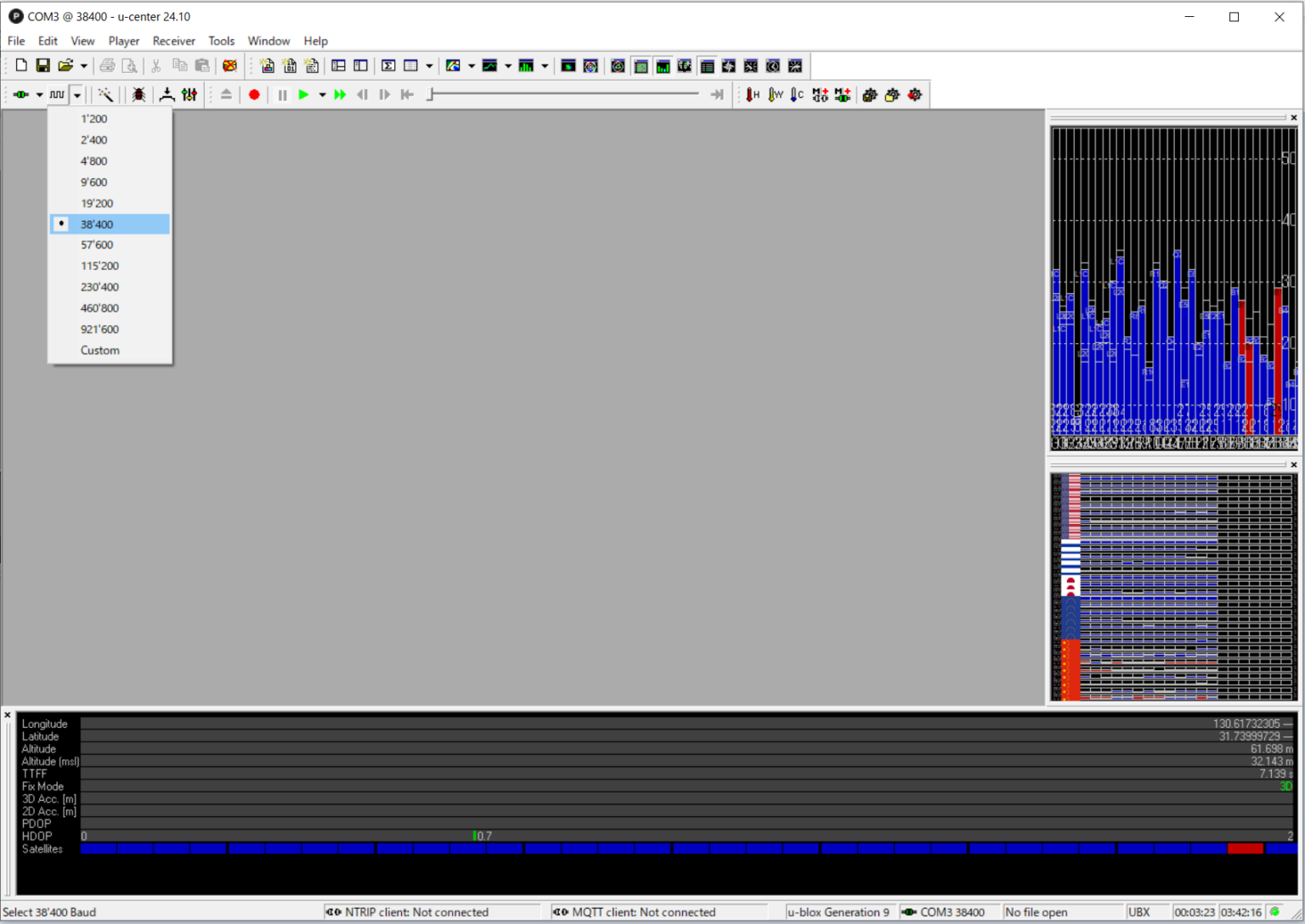1305x924 pixels.
Task: Select the 921'600 baud rate
Action: click(99, 330)
